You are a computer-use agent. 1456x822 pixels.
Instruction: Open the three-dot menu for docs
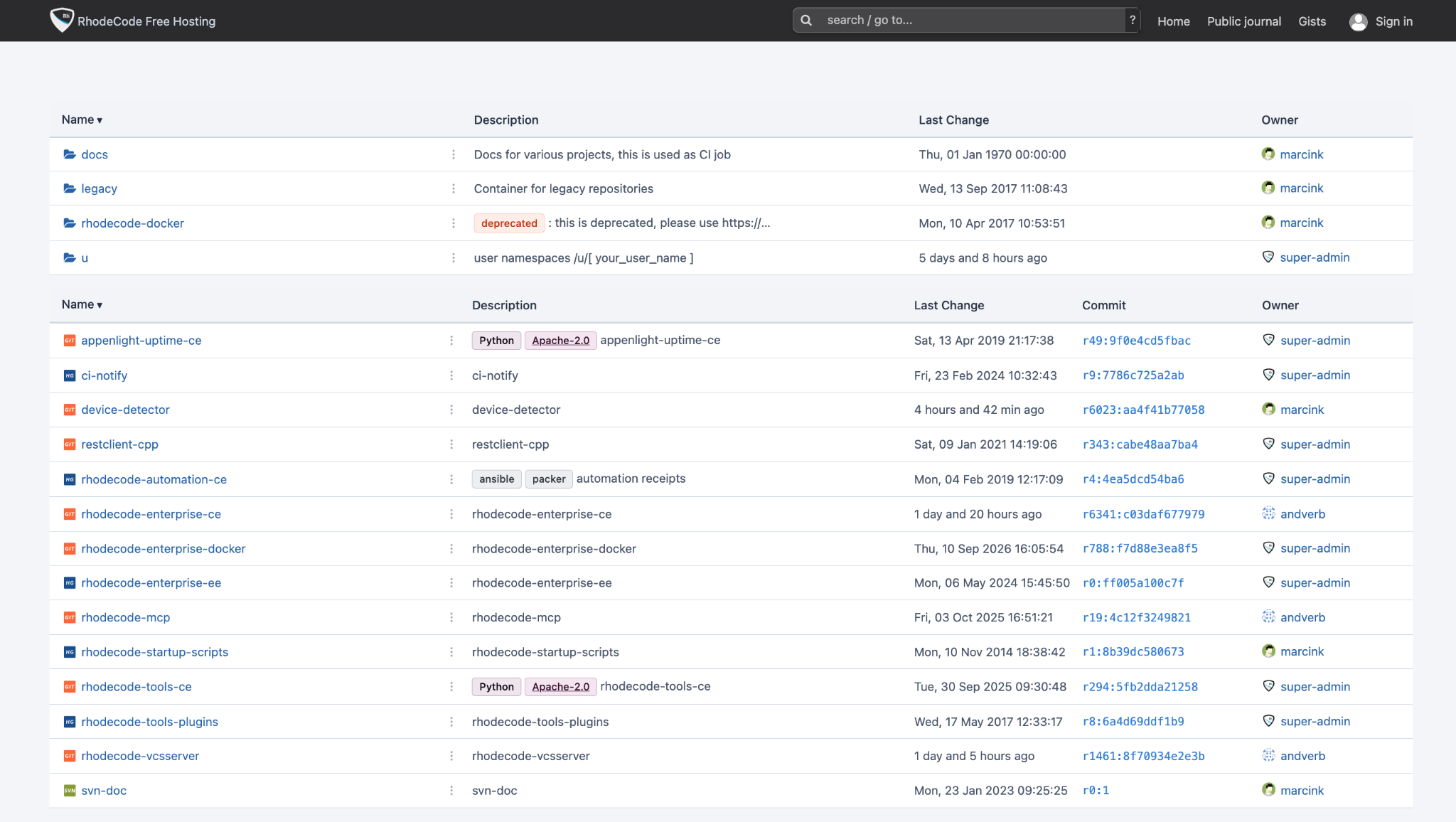(454, 154)
